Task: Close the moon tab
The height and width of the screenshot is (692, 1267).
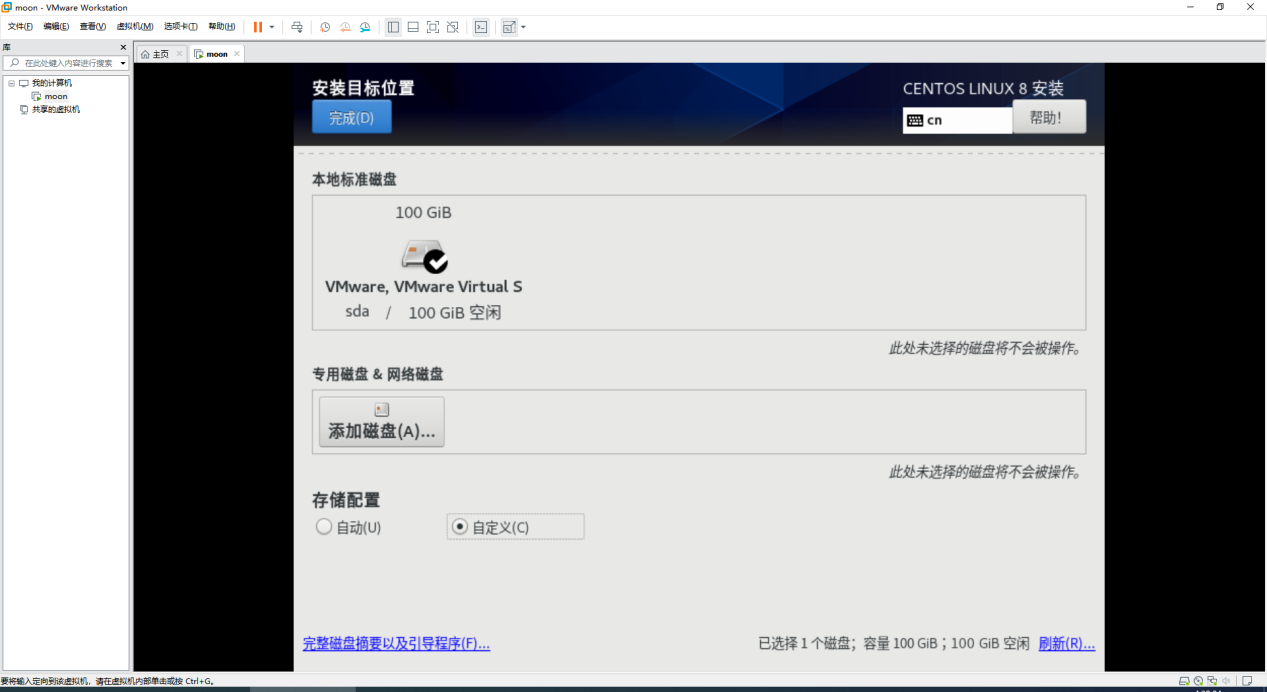Action: (x=237, y=53)
